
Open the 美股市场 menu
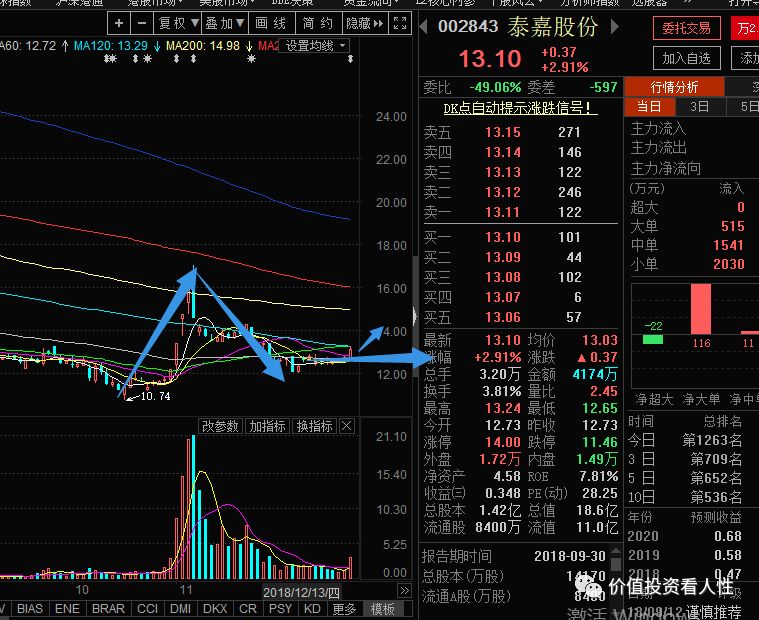point(227,3)
